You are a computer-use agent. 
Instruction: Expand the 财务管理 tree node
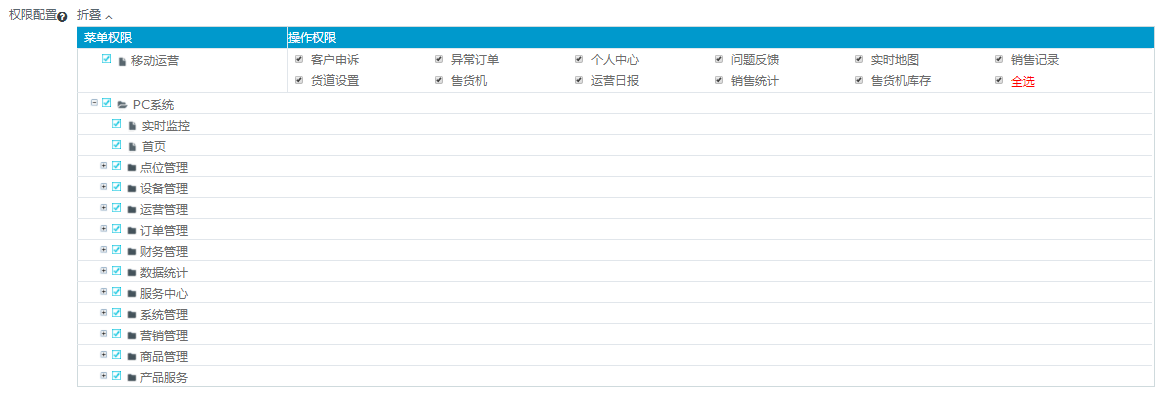point(104,249)
